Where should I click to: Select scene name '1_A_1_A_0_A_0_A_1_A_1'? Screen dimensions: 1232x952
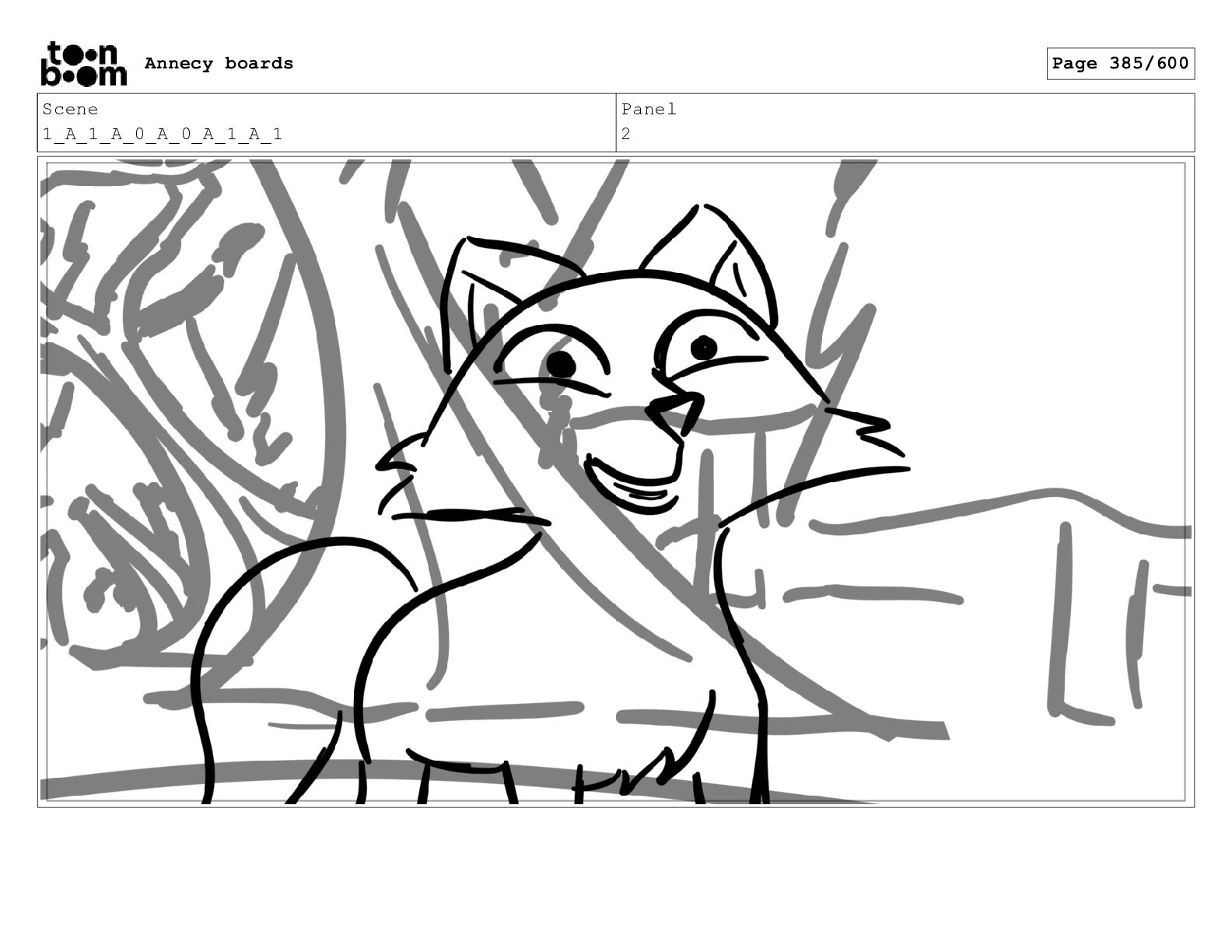[163, 134]
